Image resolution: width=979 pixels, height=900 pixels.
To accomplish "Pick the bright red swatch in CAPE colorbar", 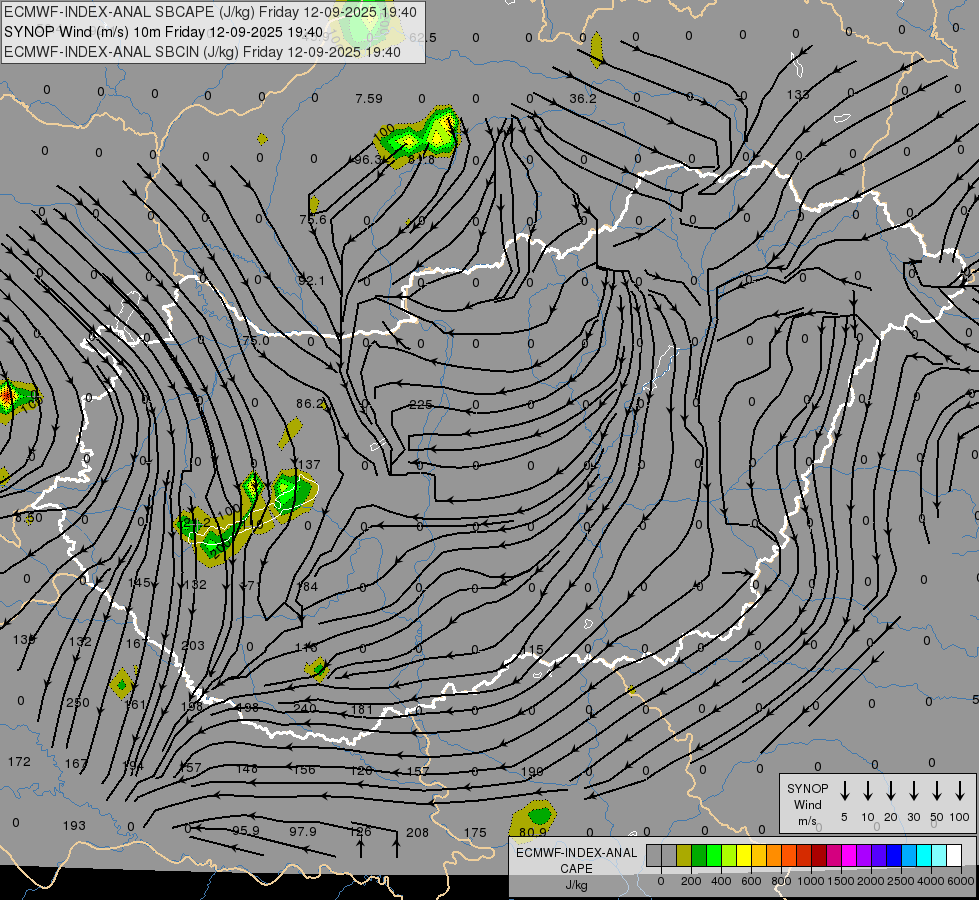I will (804, 855).
